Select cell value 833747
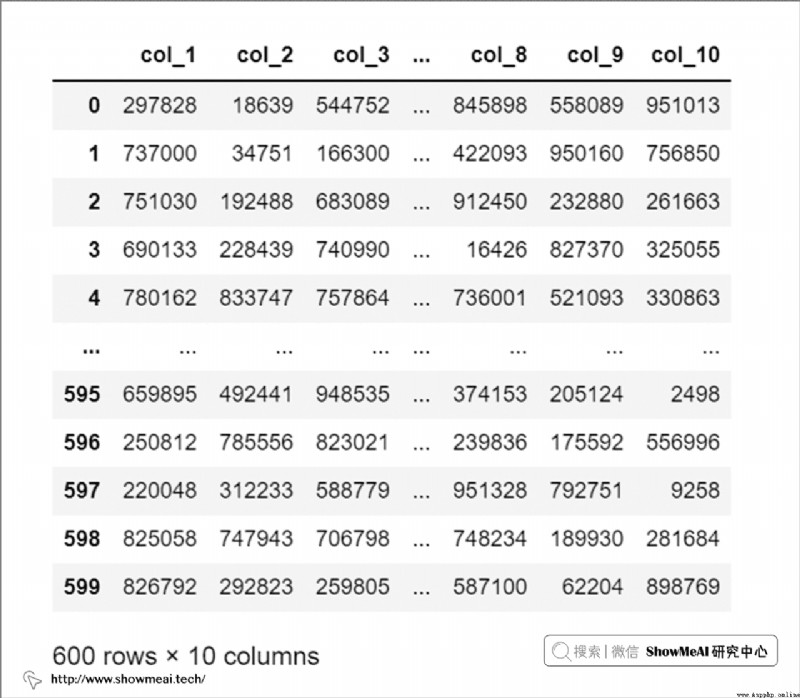Image resolution: width=800 pixels, height=698 pixels. pyautogui.click(x=257, y=298)
